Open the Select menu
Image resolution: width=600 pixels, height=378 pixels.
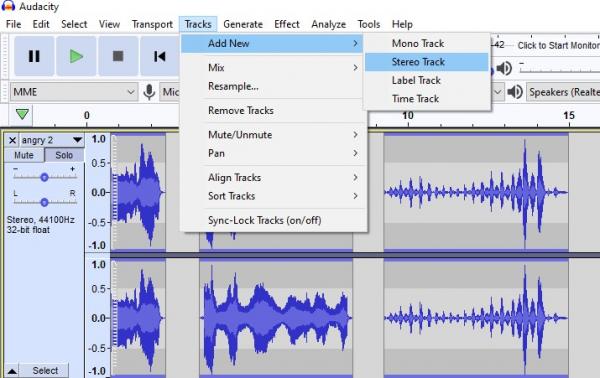74,24
